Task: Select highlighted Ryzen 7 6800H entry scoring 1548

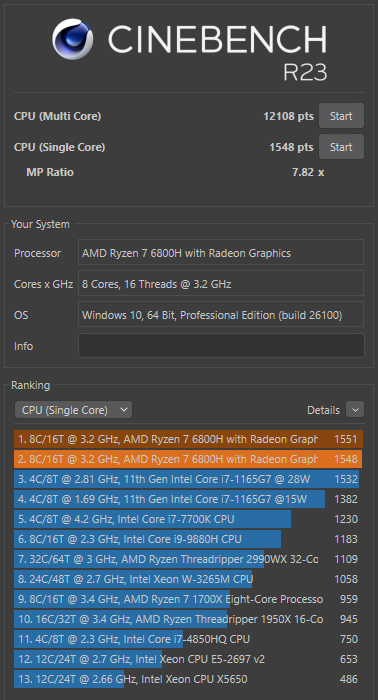Action: tap(188, 459)
